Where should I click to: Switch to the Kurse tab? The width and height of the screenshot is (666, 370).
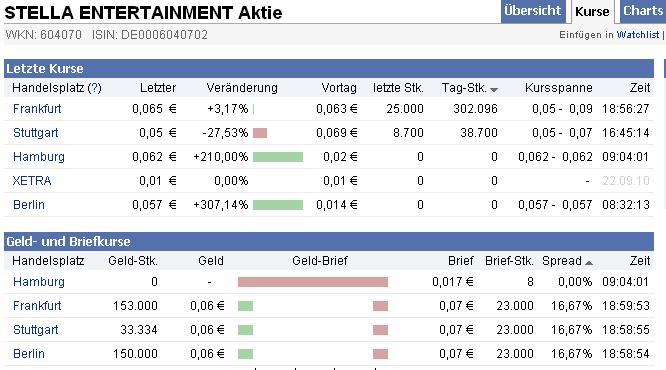pos(592,12)
